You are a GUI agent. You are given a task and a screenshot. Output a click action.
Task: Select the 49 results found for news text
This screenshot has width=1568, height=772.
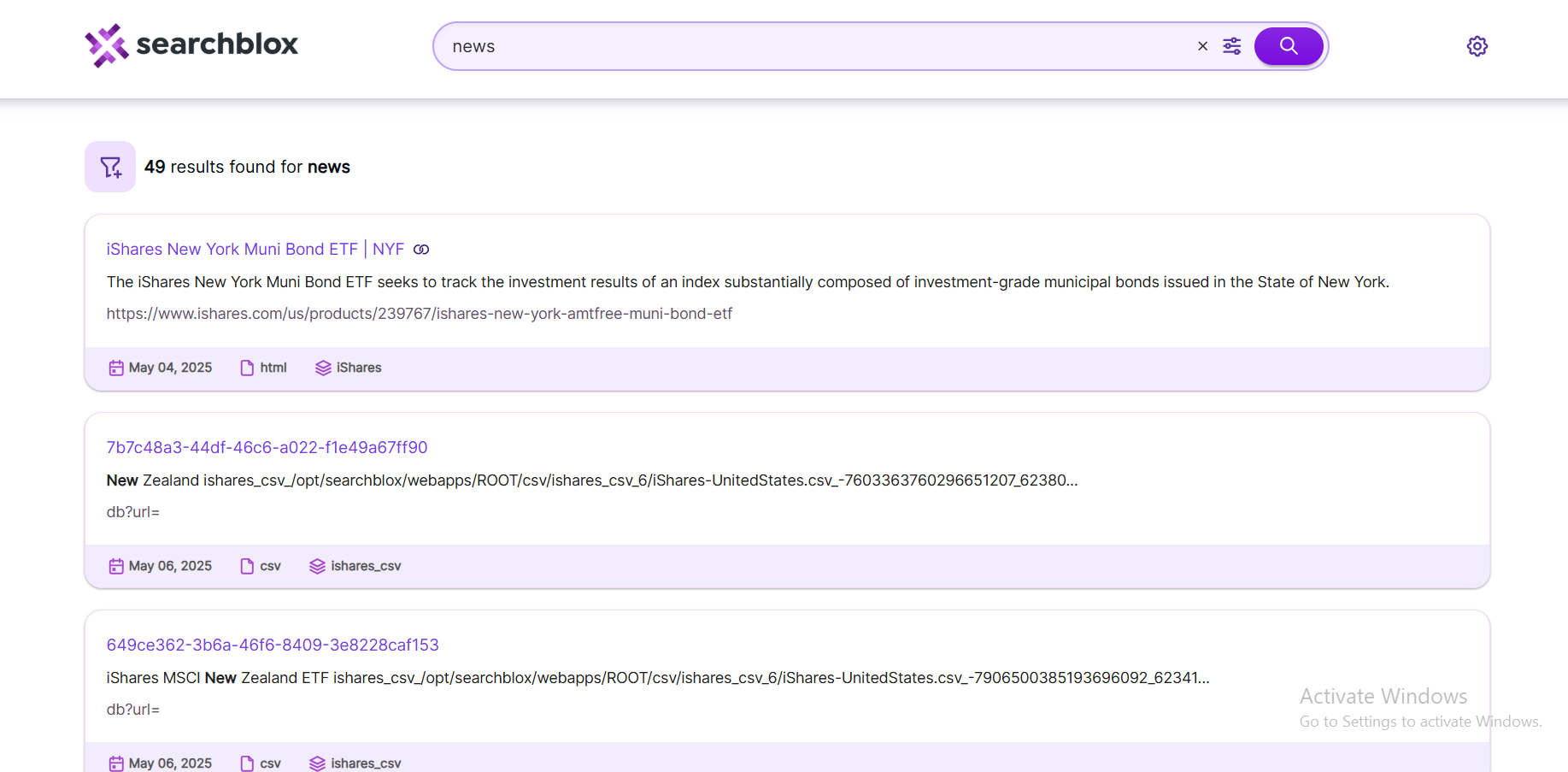point(247,167)
